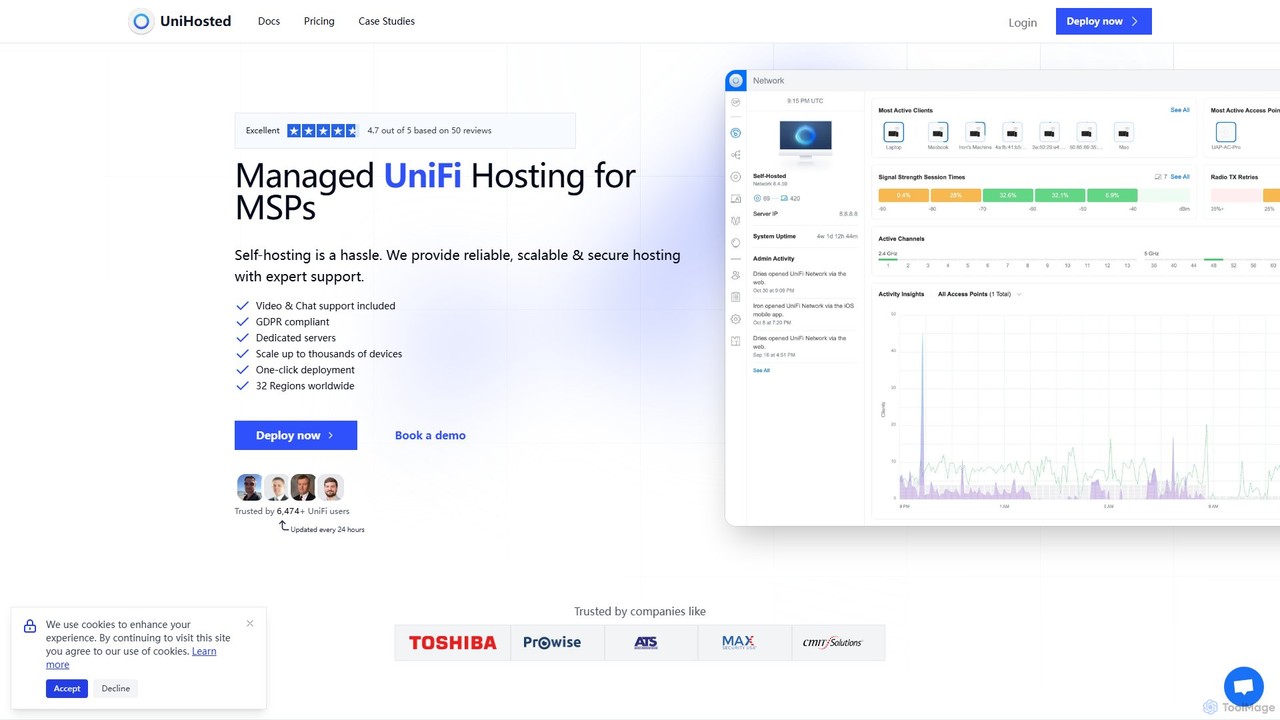Click the Book a demo link
The image size is (1280, 720).
(430, 435)
